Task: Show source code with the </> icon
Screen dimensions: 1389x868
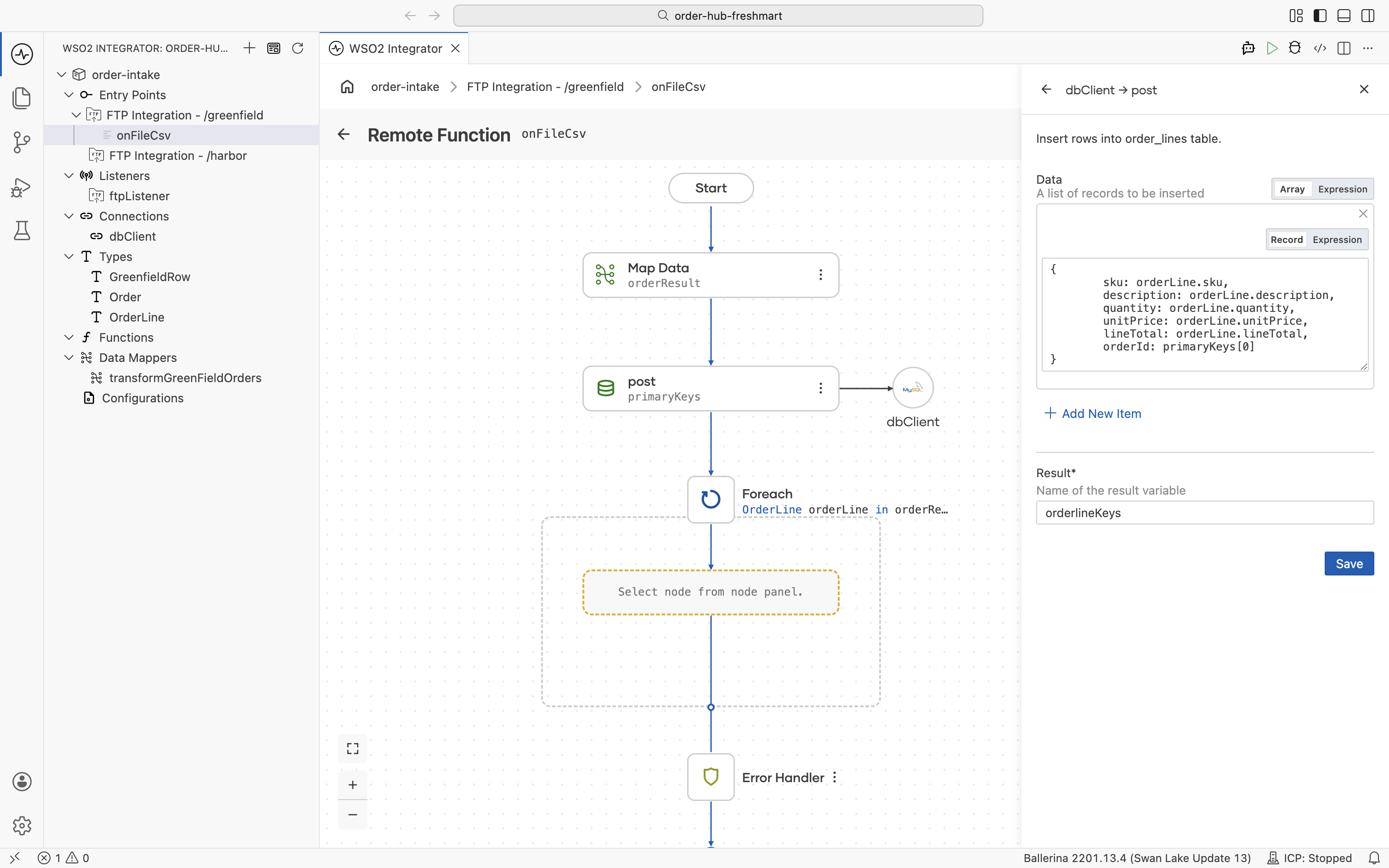Action: pos(1320,48)
